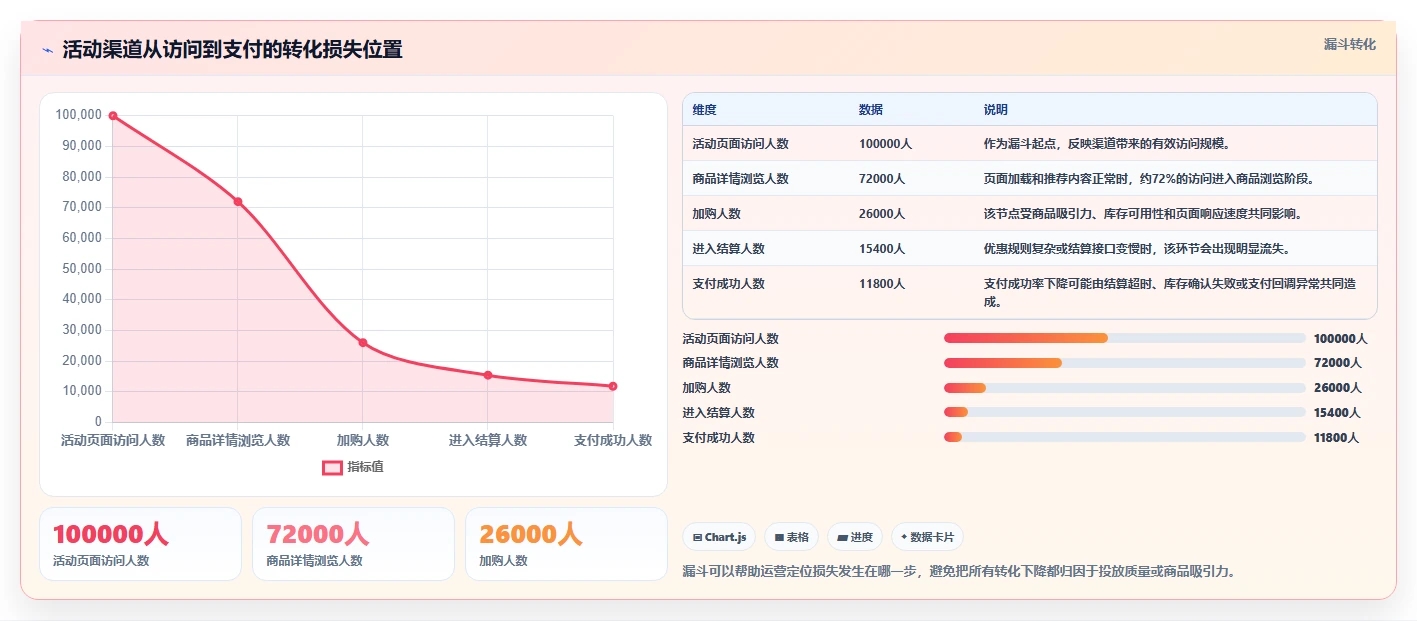This screenshot has width=1417, height=621.
Task: Click the table value 26000人
Action: coord(882,214)
